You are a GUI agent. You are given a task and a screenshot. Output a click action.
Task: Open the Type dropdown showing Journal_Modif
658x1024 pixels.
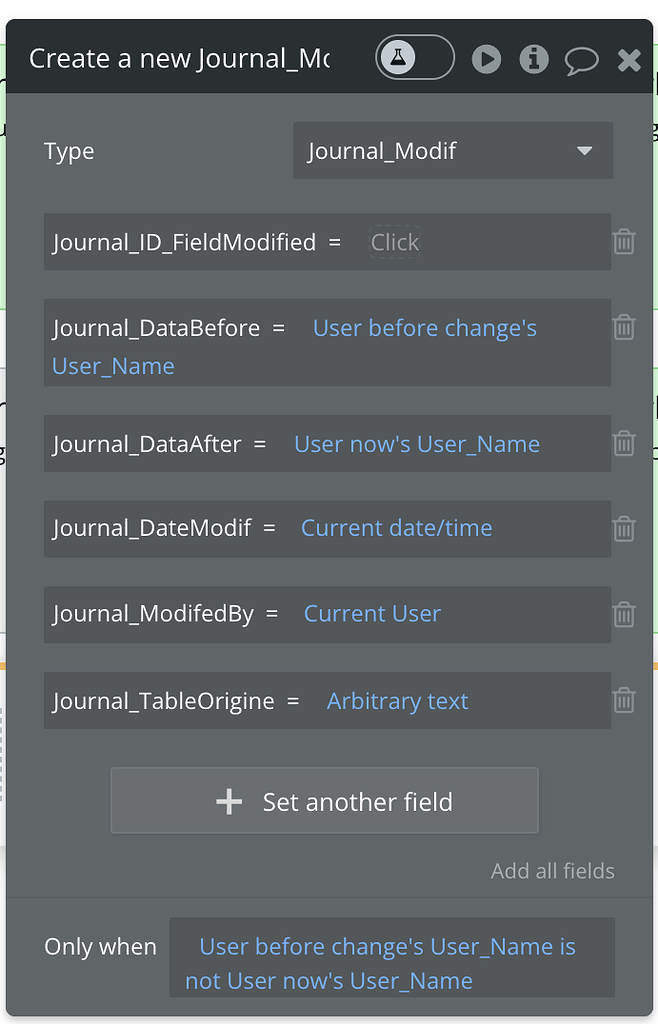pyautogui.click(x=452, y=150)
